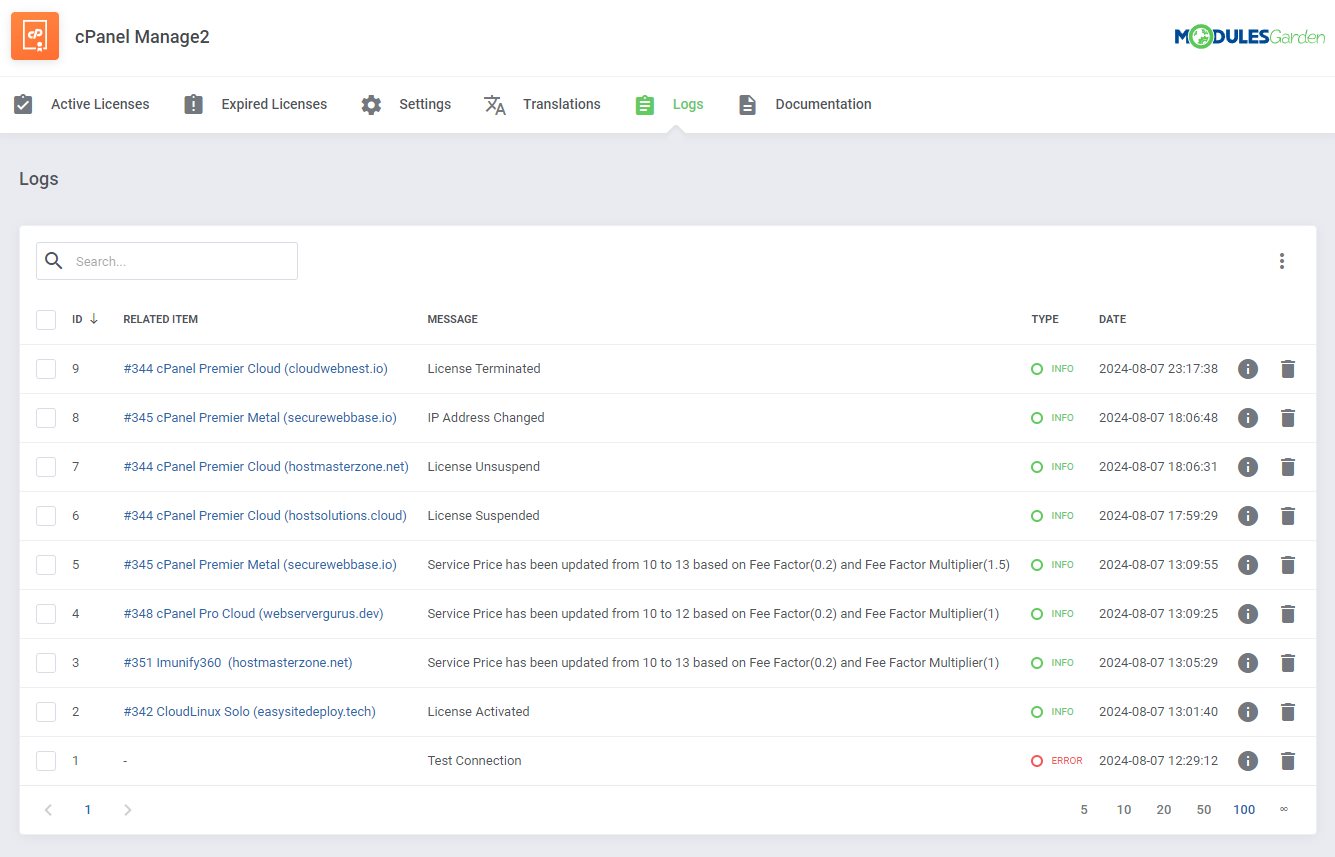Show info details for Test Connection log
The width and height of the screenshot is (1335, 857).
pos(1248,761)
